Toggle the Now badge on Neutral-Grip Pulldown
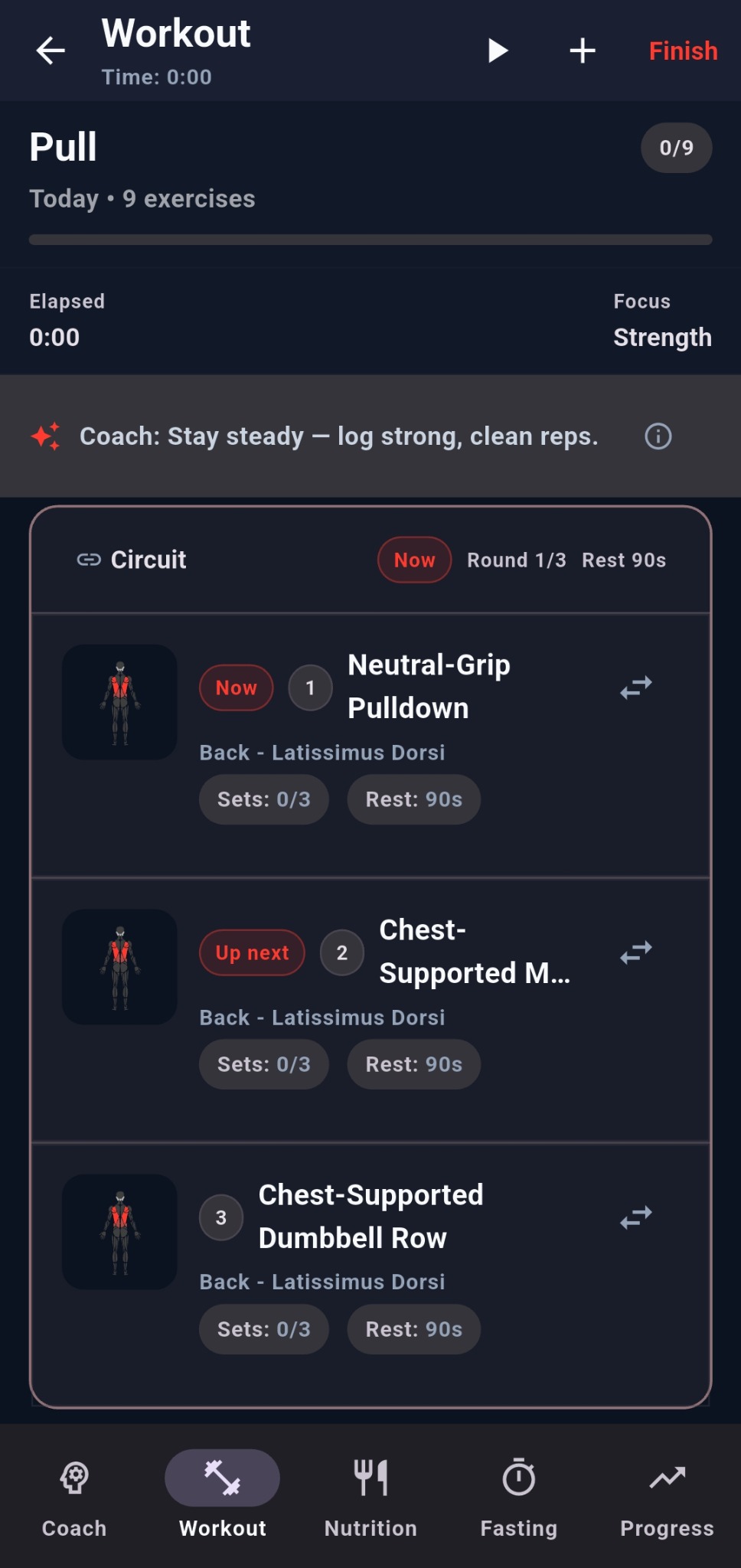The width and height of the screenshot is (741, 1568). [235, 688]
